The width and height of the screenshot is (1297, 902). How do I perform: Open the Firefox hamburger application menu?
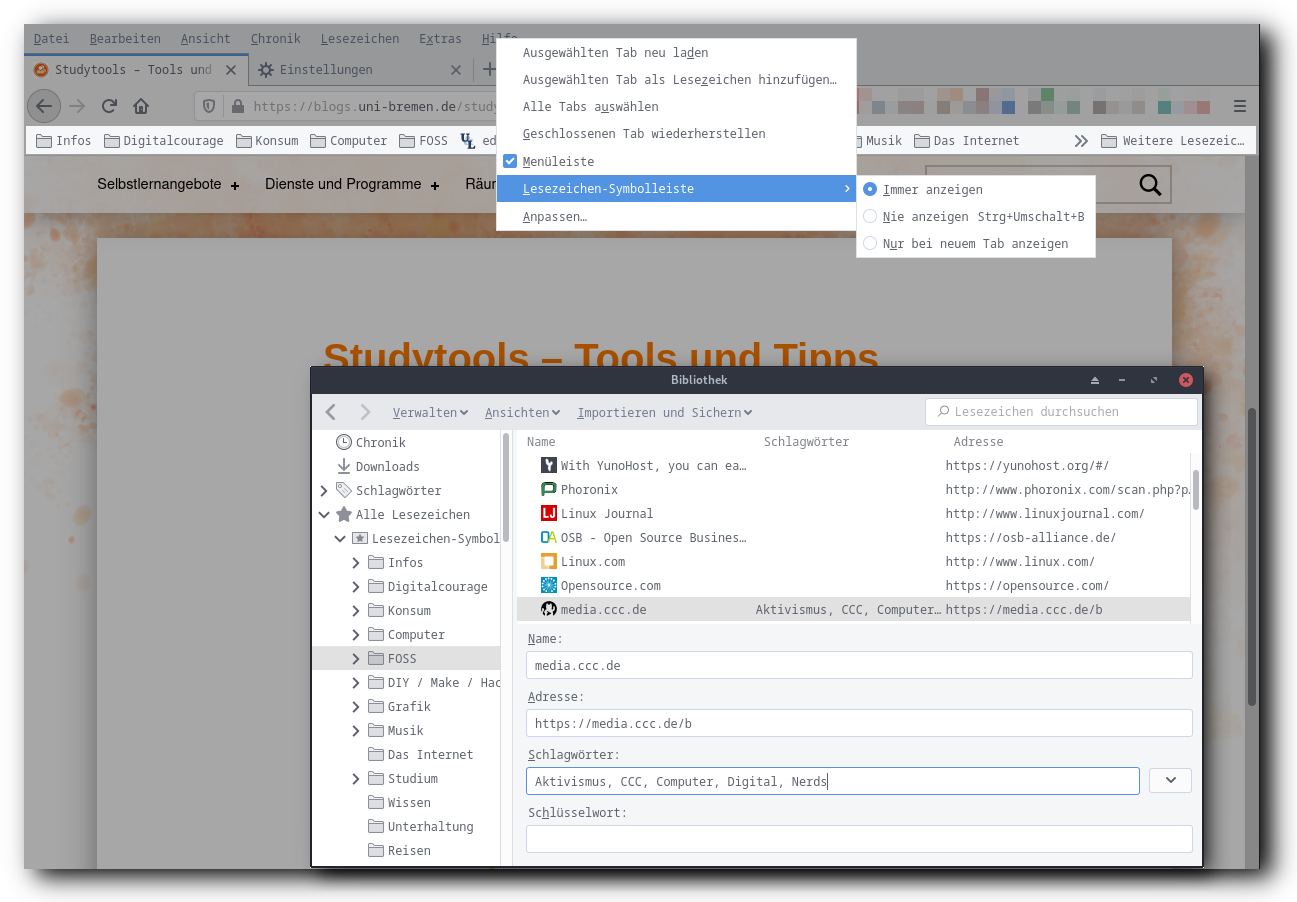tap(1239, 105)
